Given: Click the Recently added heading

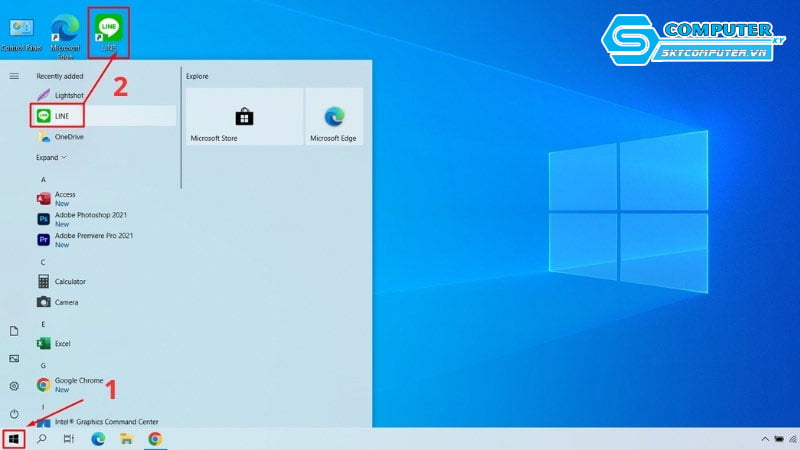Looking at the screenshot, I should tap(60, 76).
